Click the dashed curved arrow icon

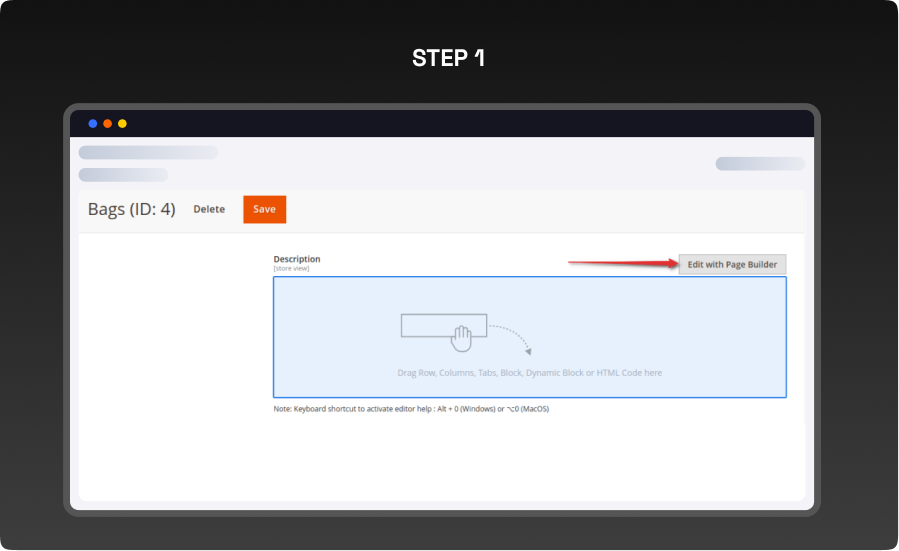pos(511,338)
